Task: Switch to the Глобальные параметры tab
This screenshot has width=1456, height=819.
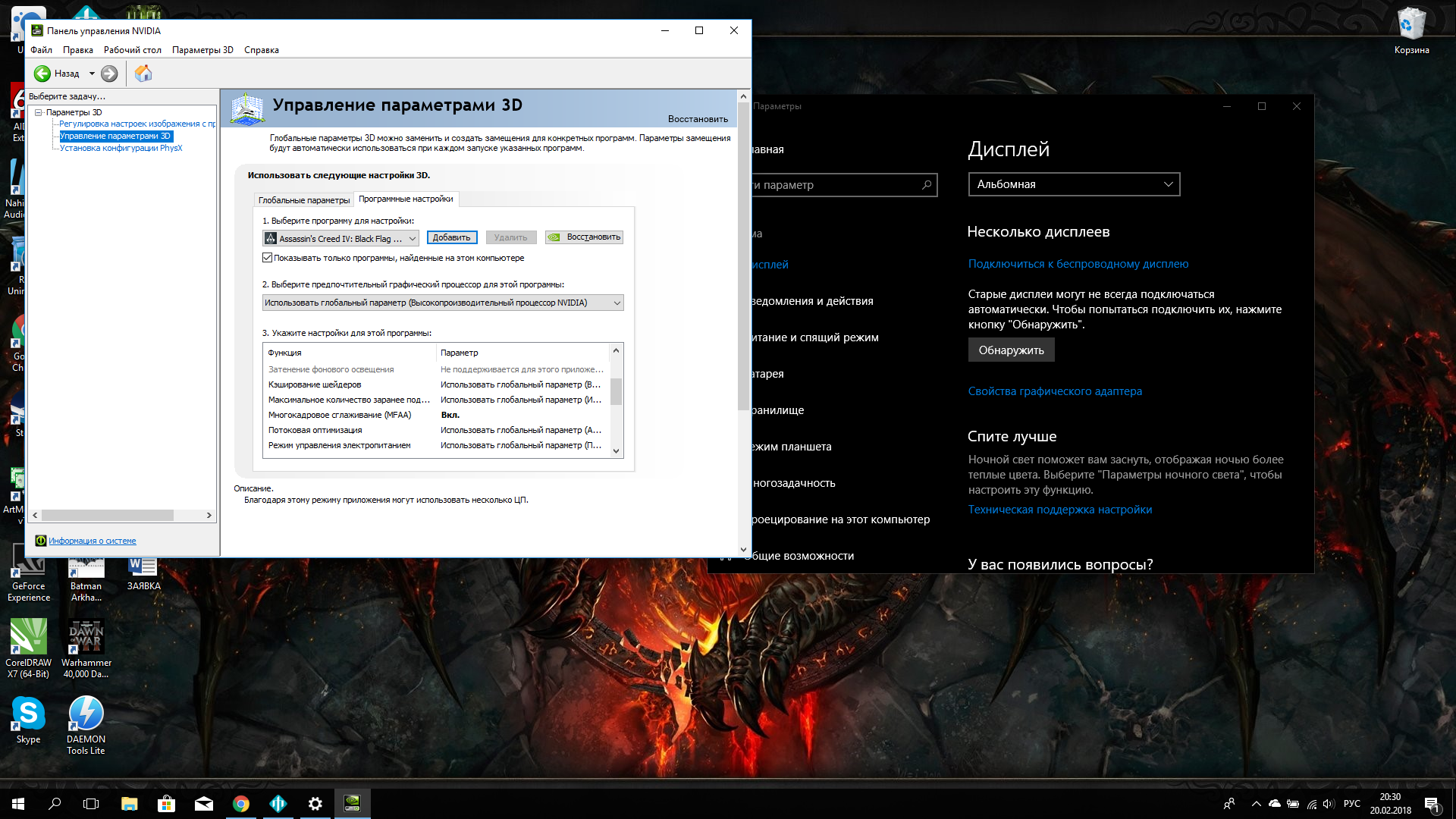Action: pyautogui.click(x=304, y=200)
